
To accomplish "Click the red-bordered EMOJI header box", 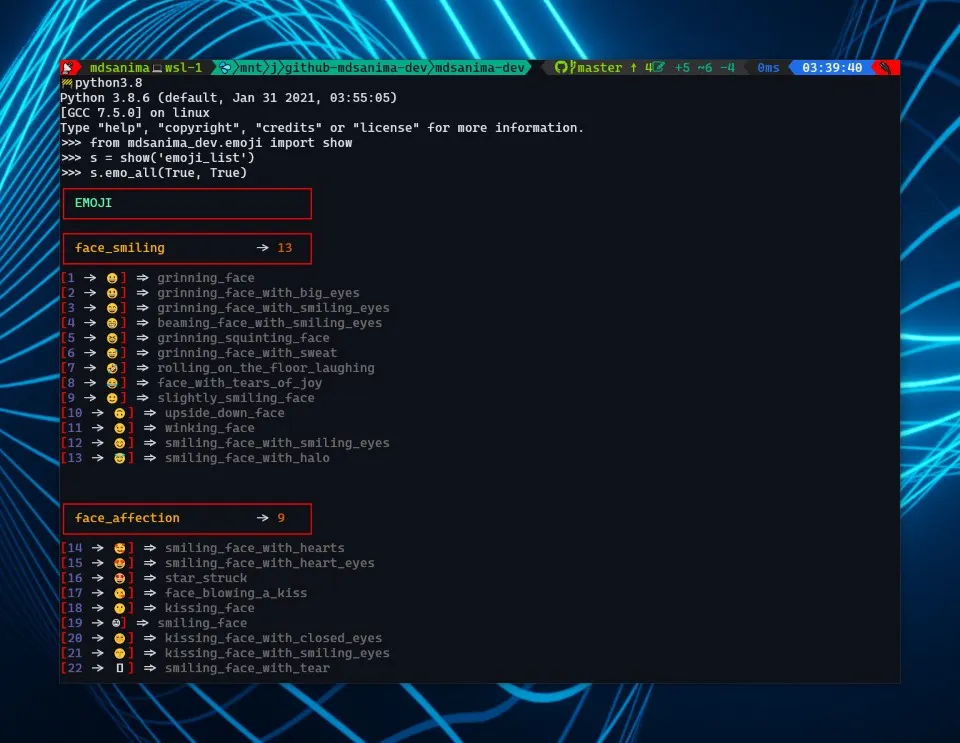I will point(187,204).
